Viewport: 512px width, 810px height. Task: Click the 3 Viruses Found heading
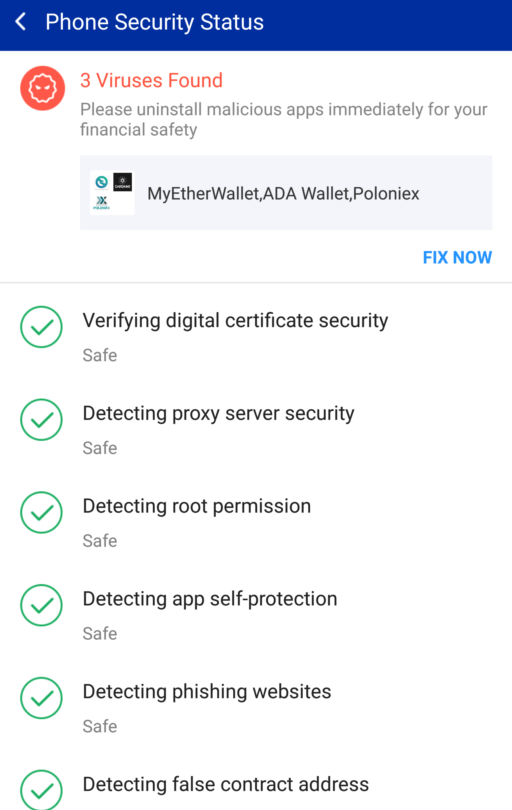point(151,81)
